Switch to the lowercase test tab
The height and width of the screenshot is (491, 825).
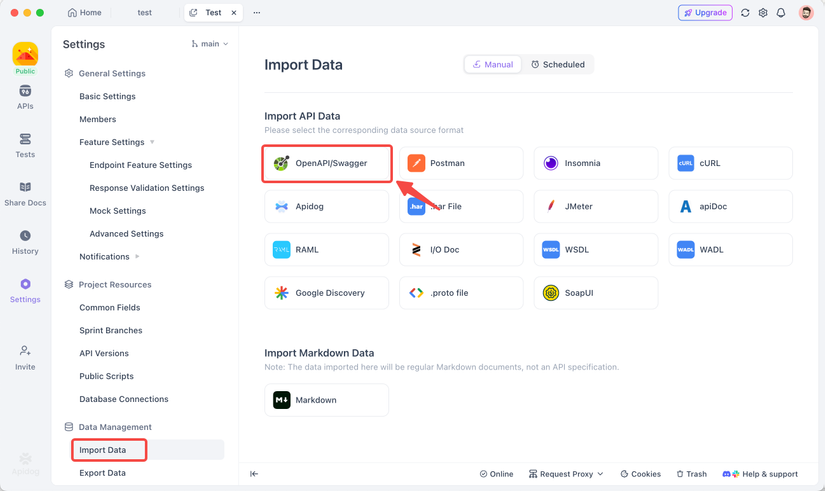tap(145, 13)
